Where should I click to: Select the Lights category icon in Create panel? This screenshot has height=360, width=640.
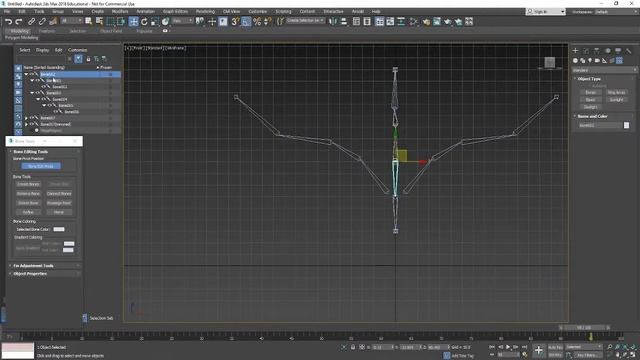[x=590, y=60]
